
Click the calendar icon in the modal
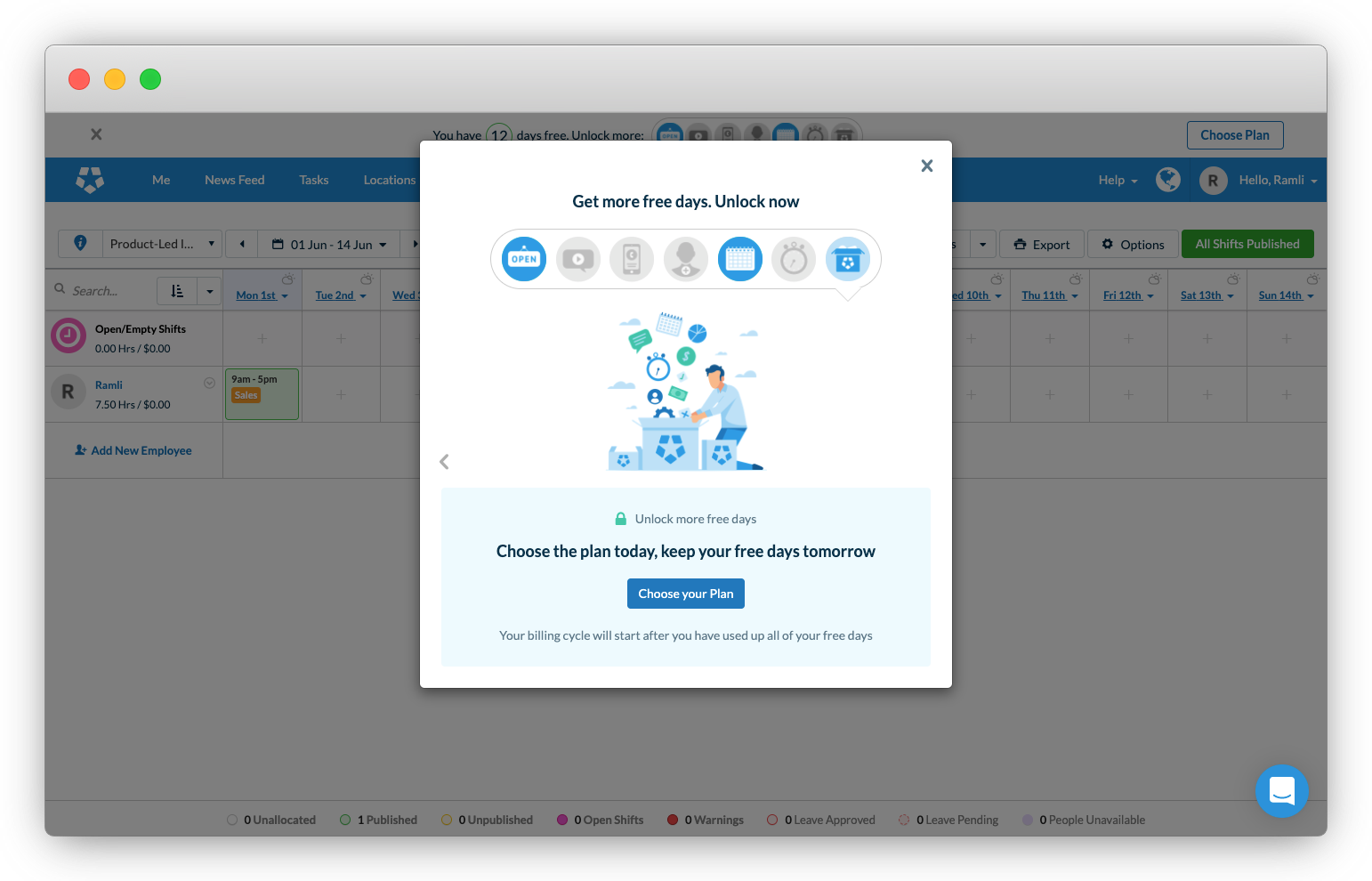740,259
